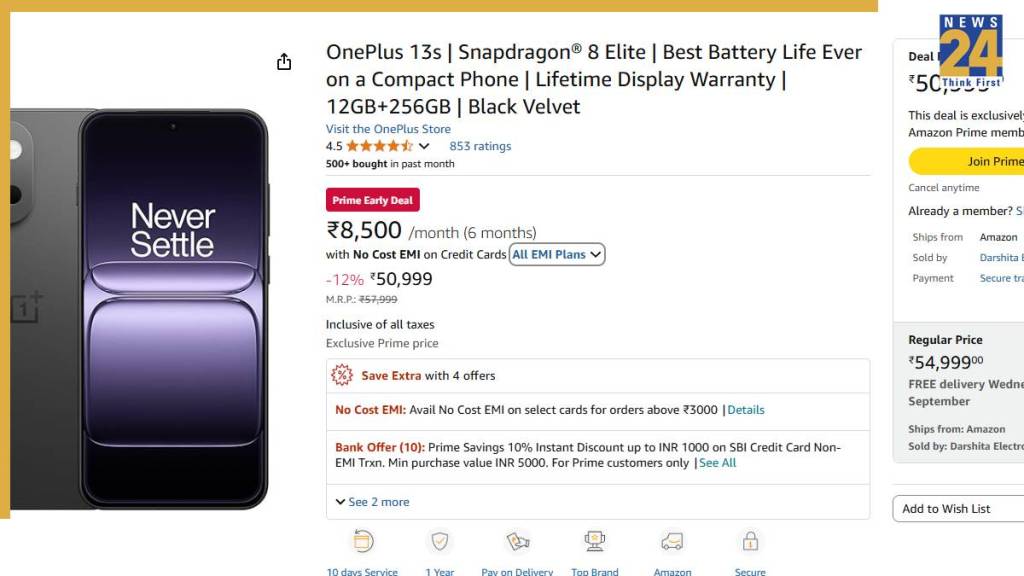Click the Amazon delivery truck icon

[672, 542]
